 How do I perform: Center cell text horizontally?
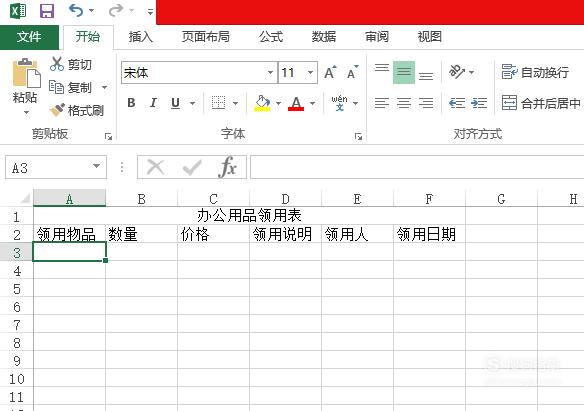[404, 103]
